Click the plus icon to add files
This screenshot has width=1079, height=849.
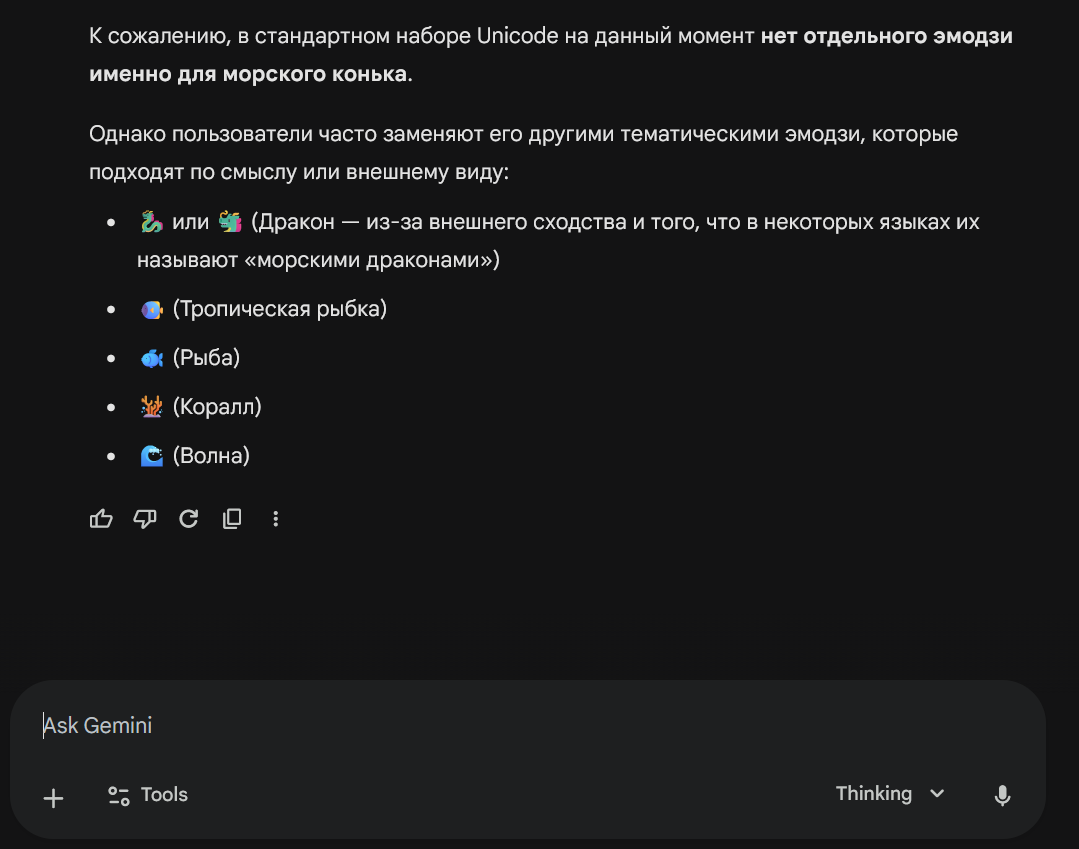[x=53, y=796]
